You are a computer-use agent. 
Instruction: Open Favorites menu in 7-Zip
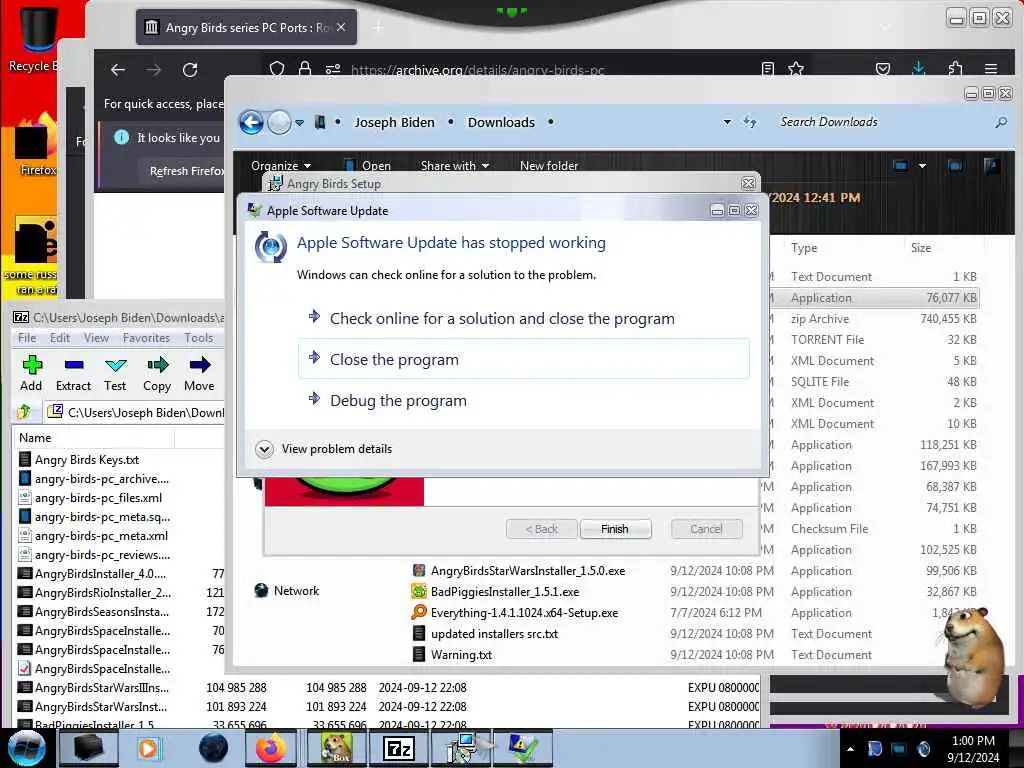coord(146,338)
